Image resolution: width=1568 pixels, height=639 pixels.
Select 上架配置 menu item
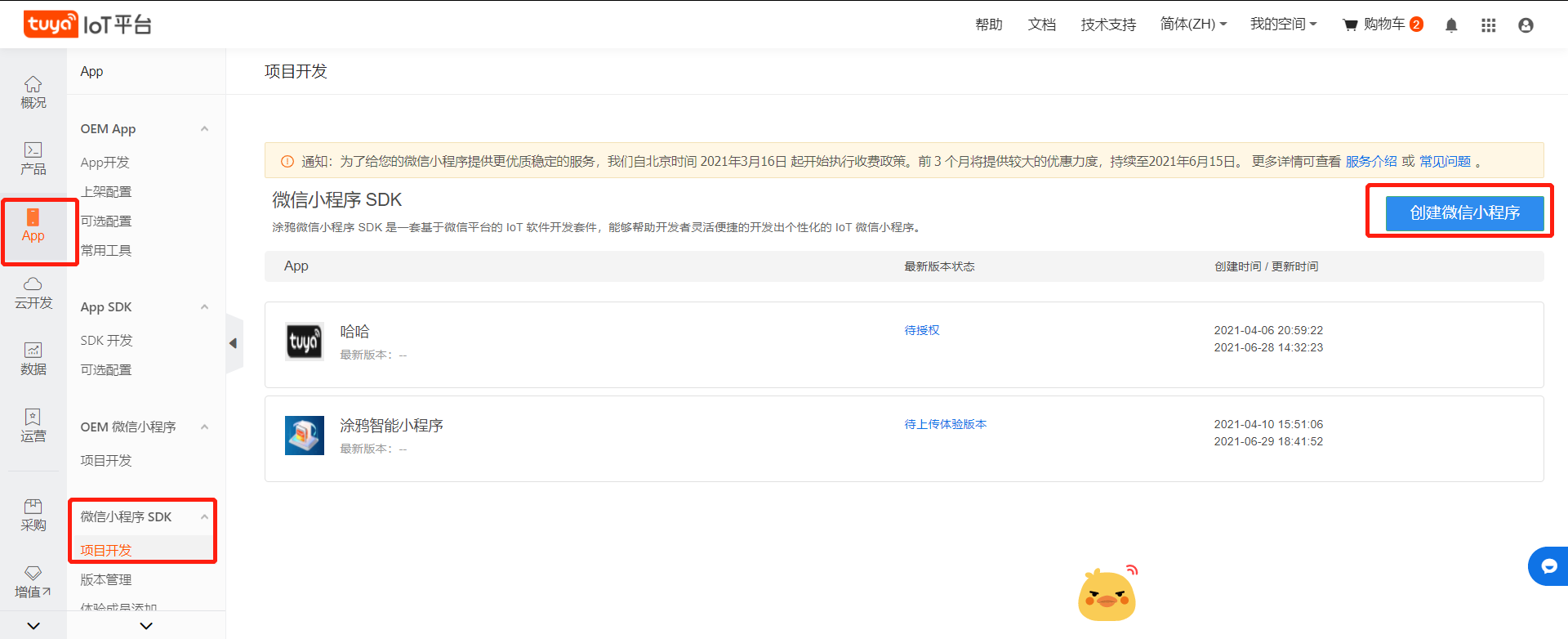[106, 192]
